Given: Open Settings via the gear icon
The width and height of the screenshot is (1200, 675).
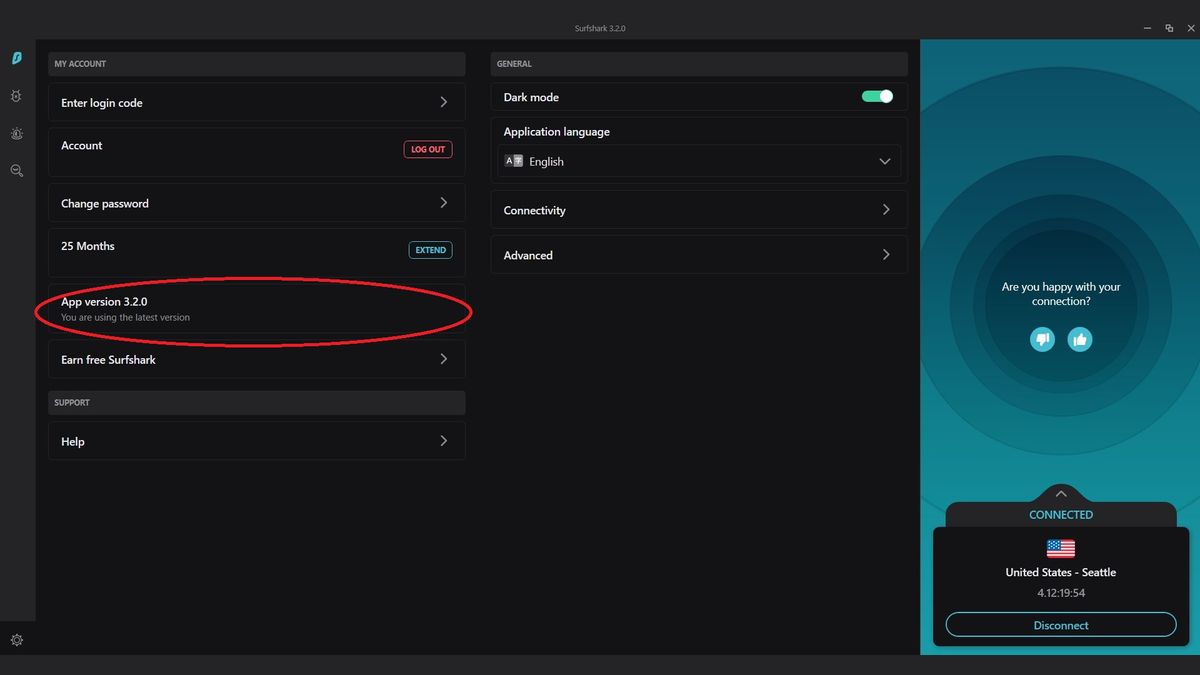Looking at the screenshot, I should click(x=16, y=639).
